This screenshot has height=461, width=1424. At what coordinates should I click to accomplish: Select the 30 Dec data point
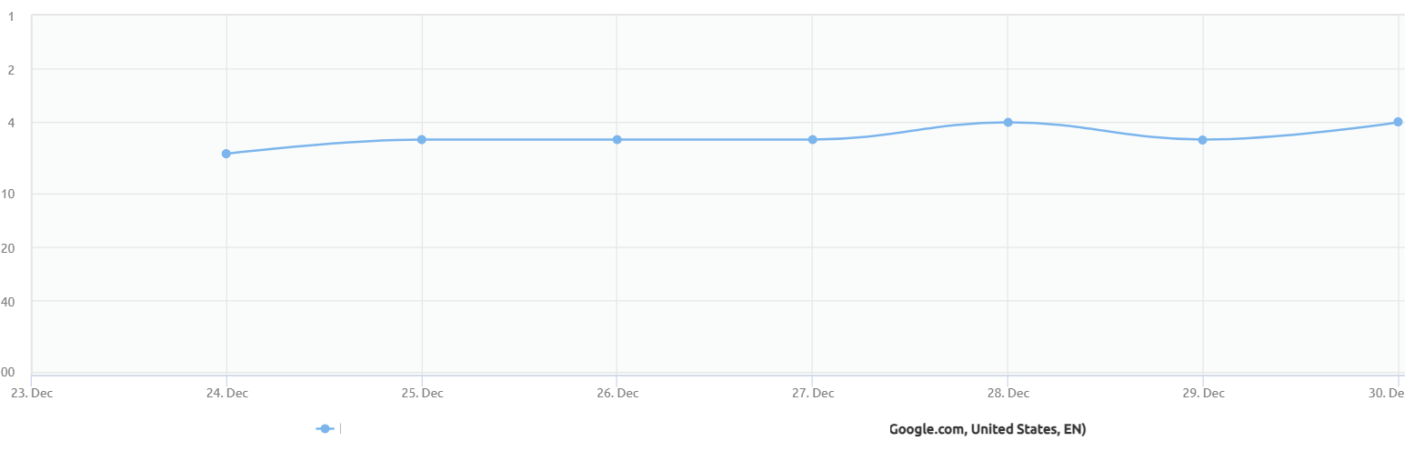pyautogui.click(x=1398, y=122)
